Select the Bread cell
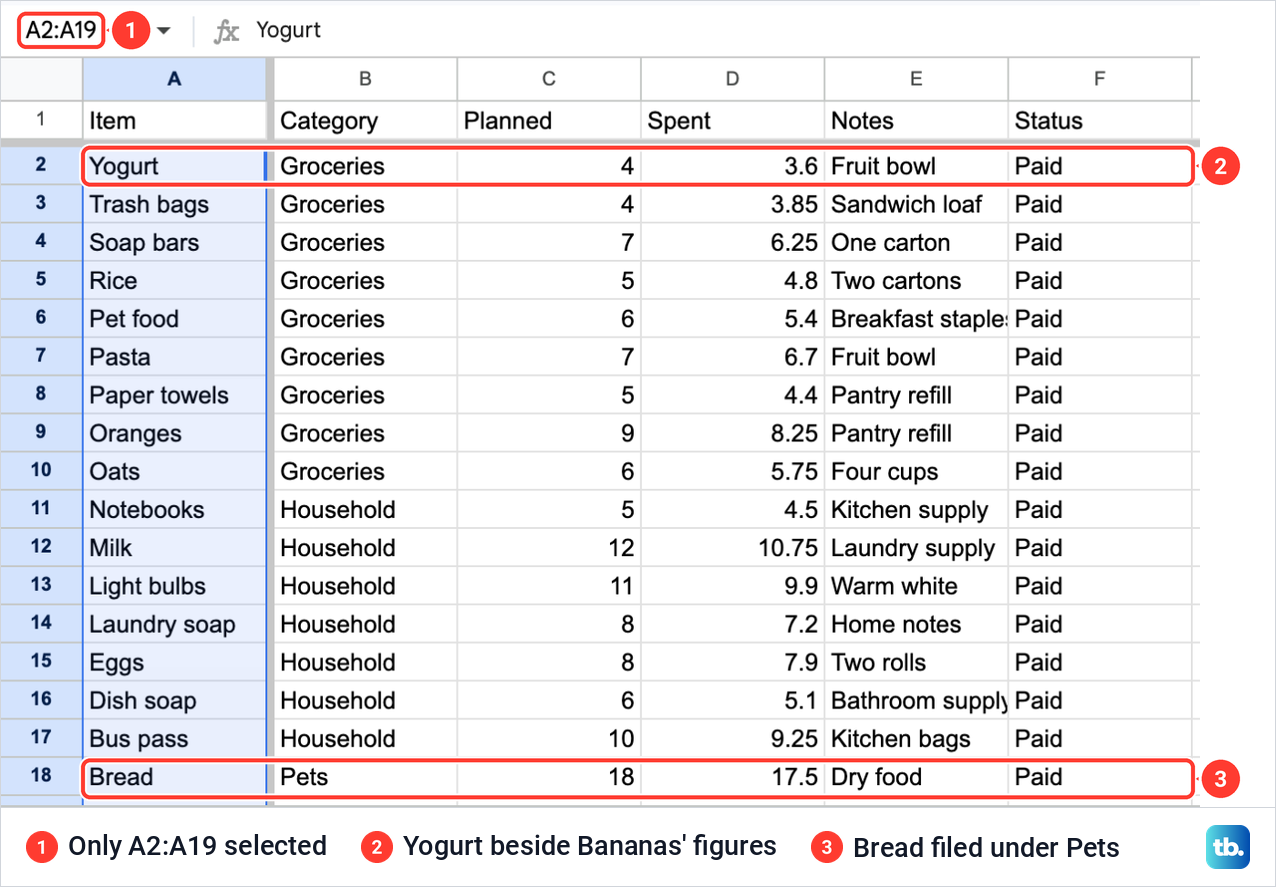Viewport: 1276px width, 887px height. (175, 777)
